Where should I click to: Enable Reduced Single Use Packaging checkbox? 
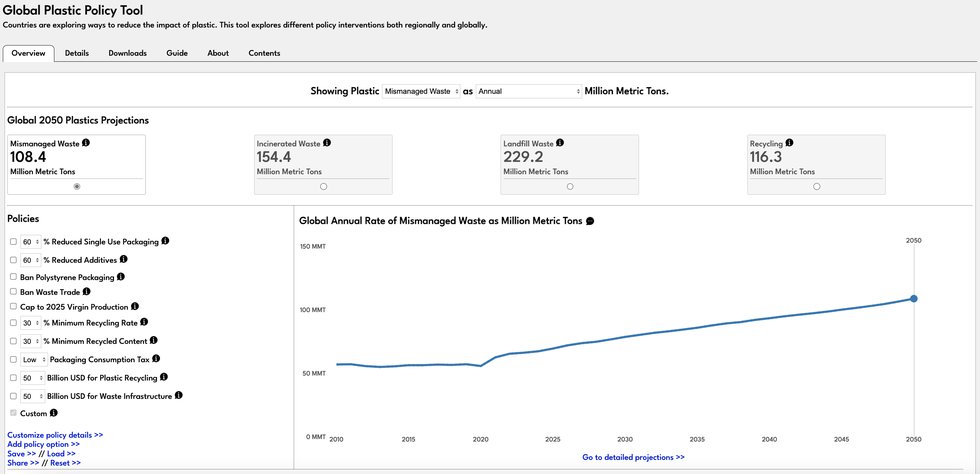[14, 241]
